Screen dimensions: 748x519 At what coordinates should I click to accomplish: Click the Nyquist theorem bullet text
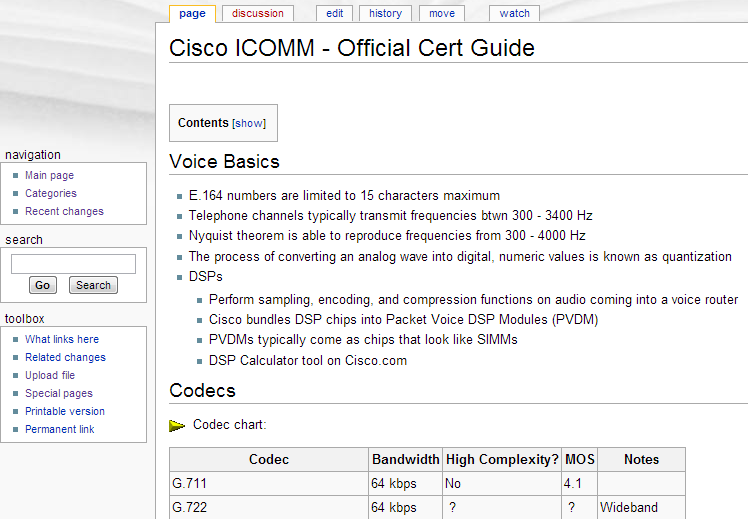point(387,236)
